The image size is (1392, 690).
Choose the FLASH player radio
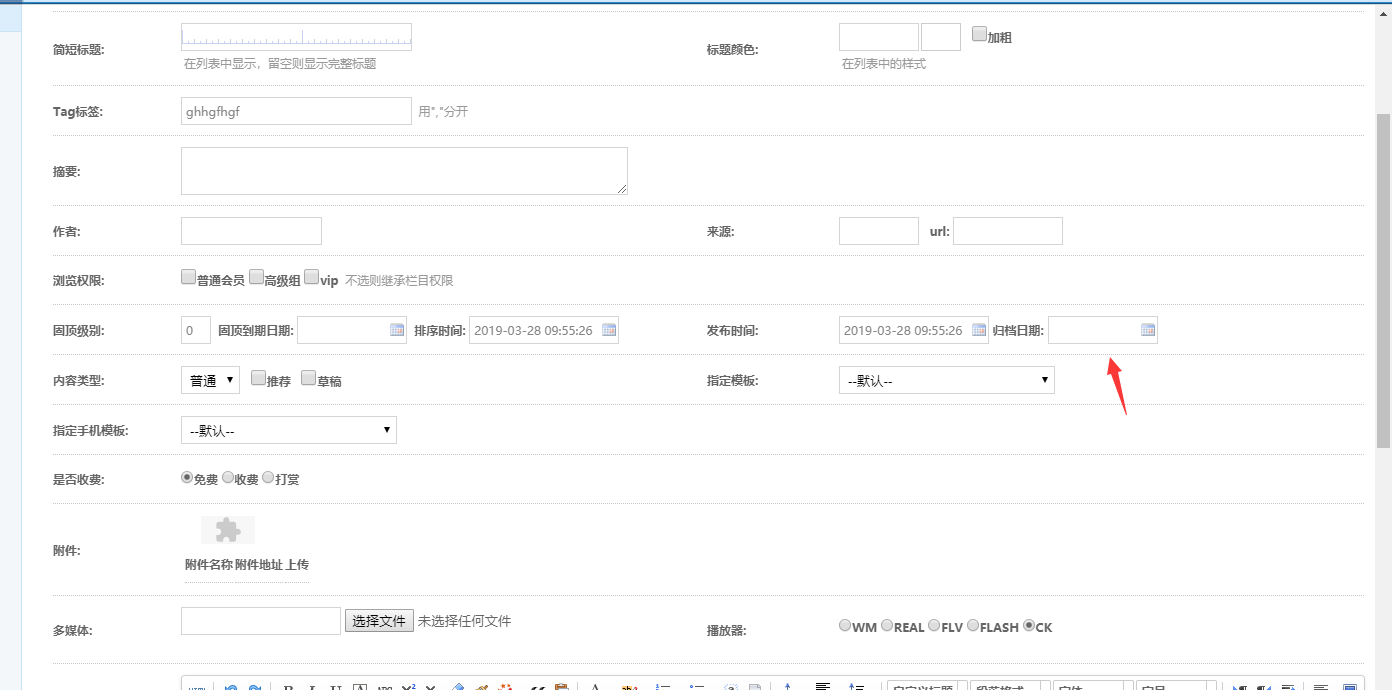click(973, 626)
